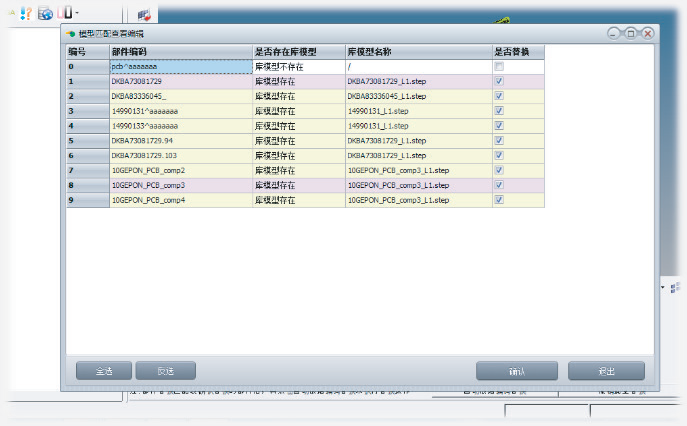Image resolution: width=687 pixels, height=426 pixels.
Task: Click the dialog title bar icon
Action: point(71,33)
